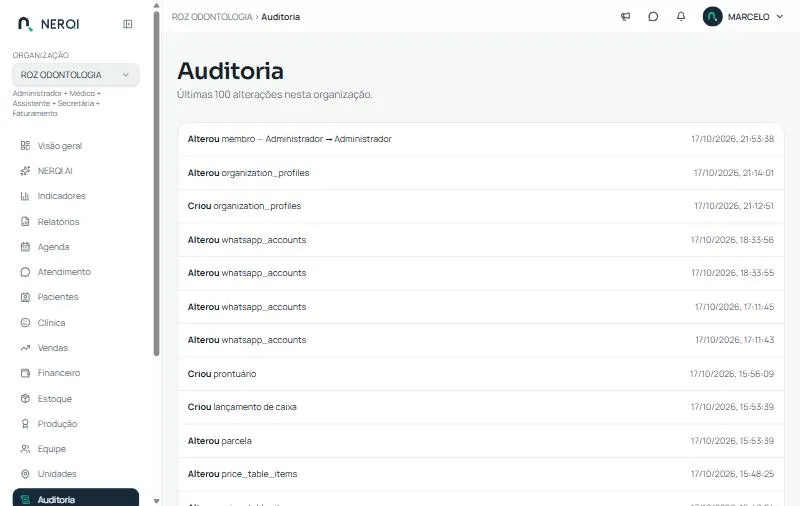Click the sidebar scrollbar up arrow
Viewport: 800px width, 506px height.
156,6
